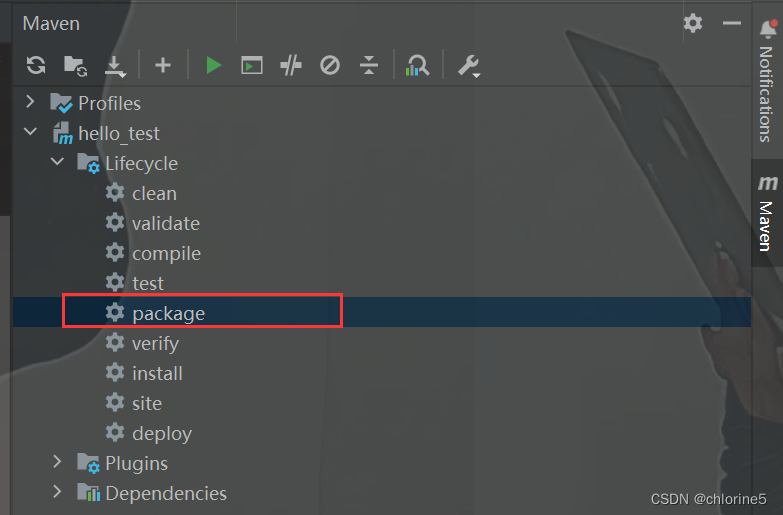Click the Plugins folder icon
The image size is (783, 515).
point(89,463)
